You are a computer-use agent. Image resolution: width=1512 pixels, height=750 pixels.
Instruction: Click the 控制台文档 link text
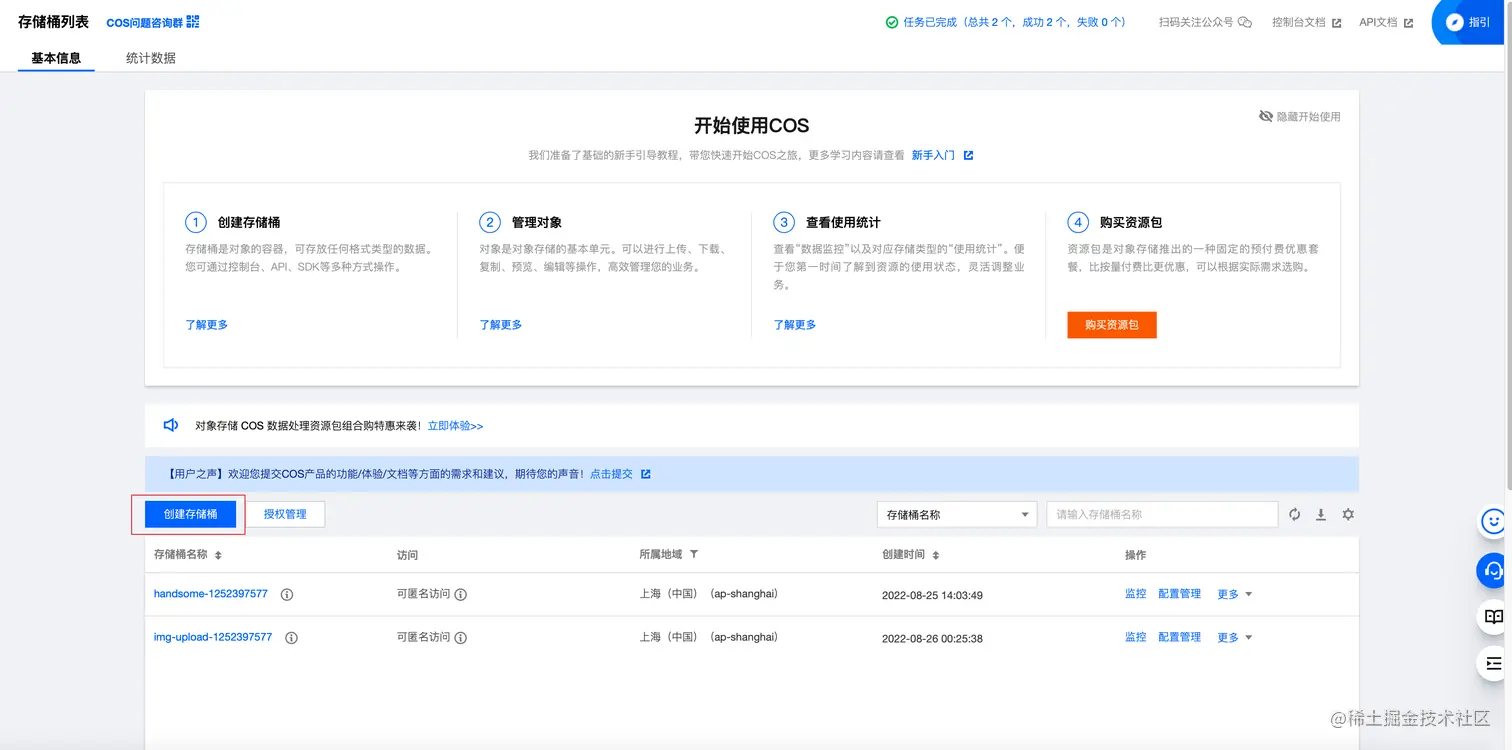1299,22
